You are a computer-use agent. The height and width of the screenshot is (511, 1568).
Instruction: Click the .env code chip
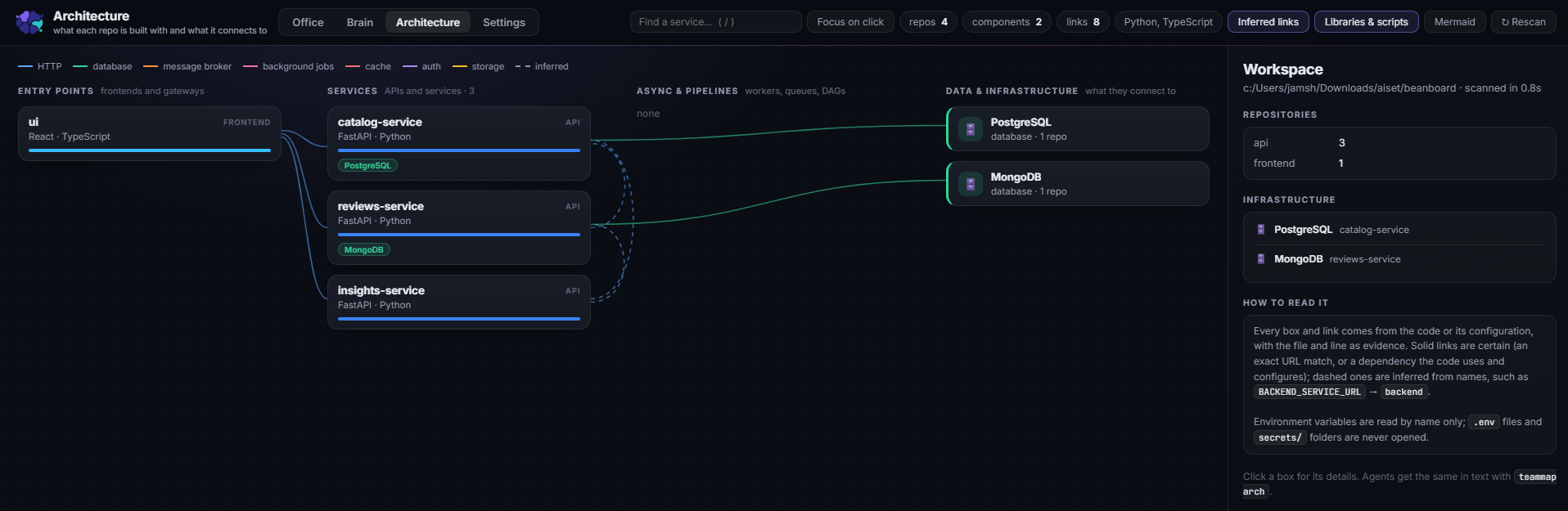[x=1485, y=422]
